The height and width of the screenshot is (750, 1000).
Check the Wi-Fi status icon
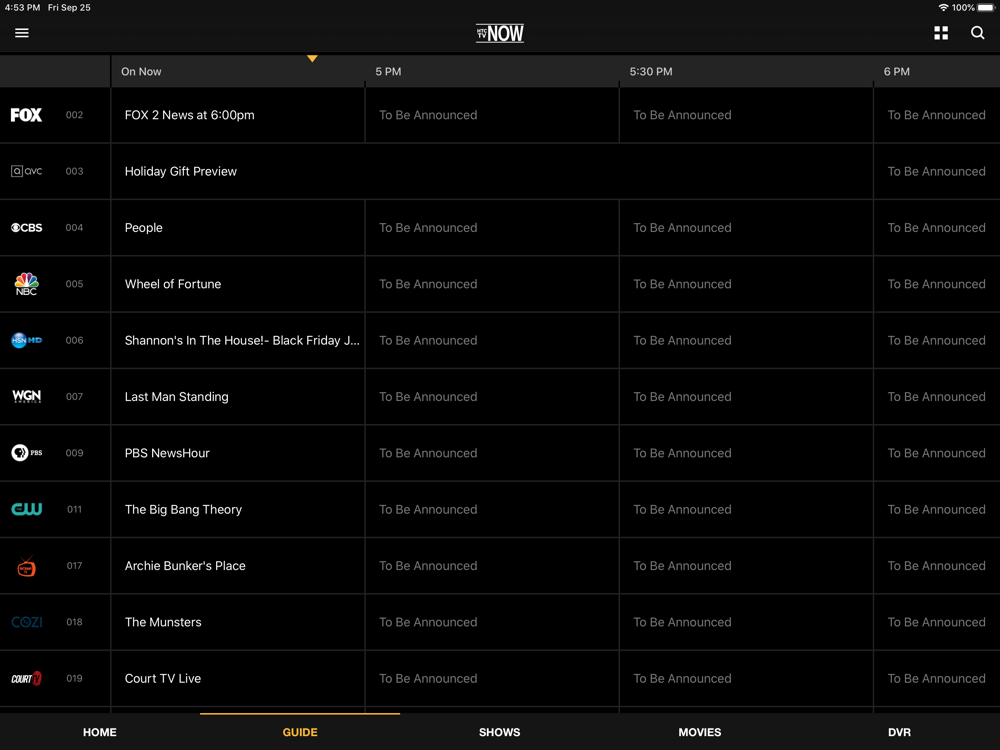pos(943,8)
